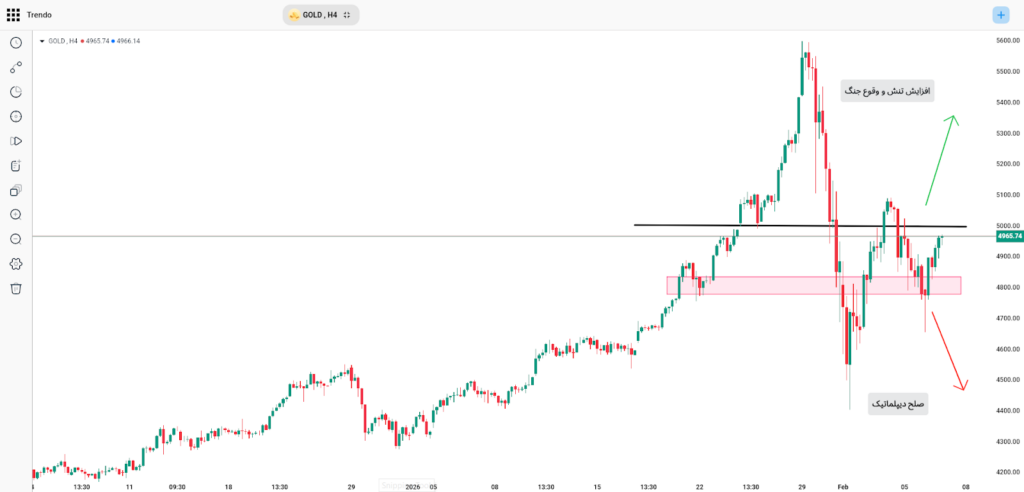Viewport: 1024px width, 492px height.
Task: Zoom out the chart with magnifier minus
Action: coord(16,239)
